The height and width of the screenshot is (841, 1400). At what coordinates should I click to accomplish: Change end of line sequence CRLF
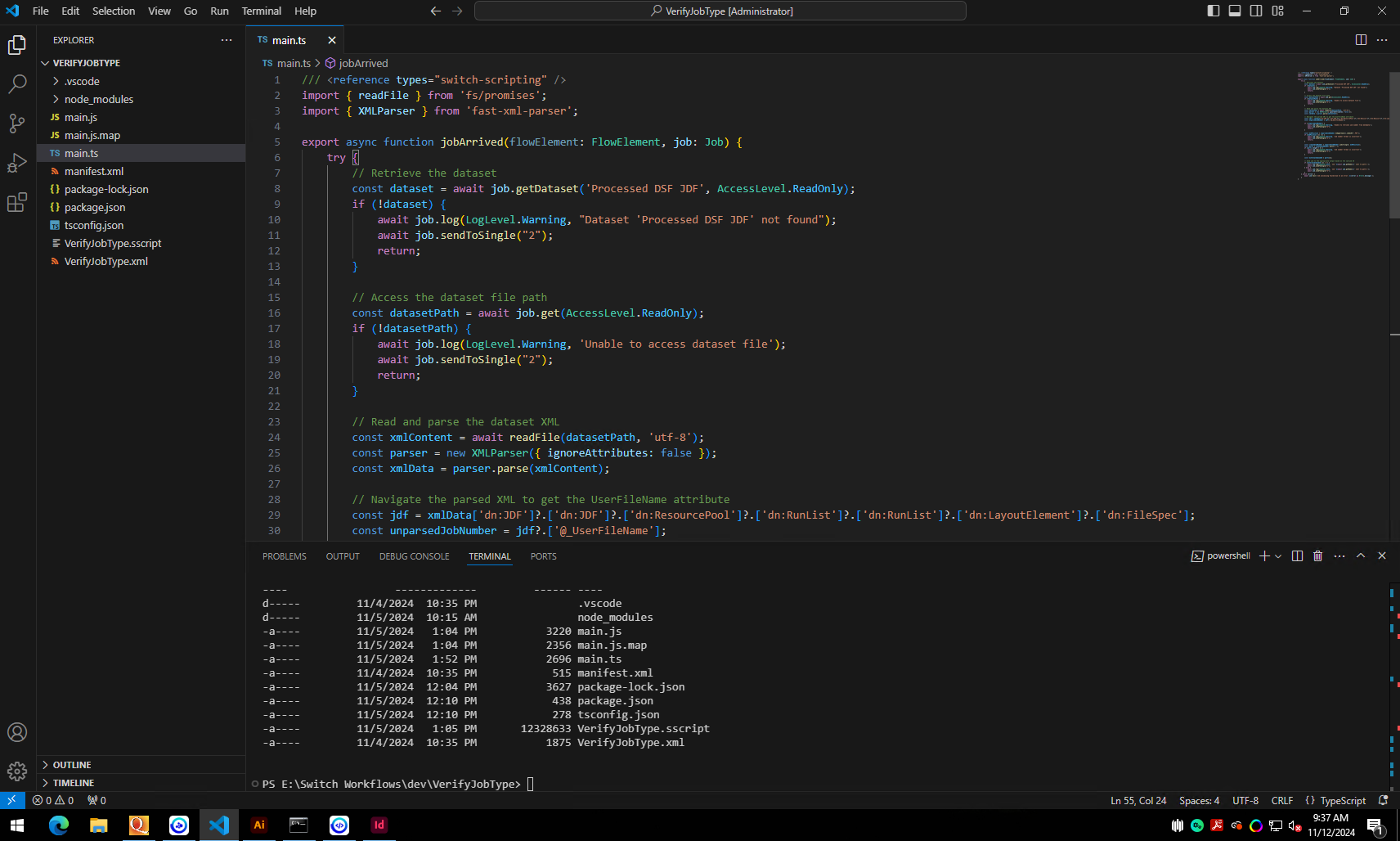[x=1282, y=801]
